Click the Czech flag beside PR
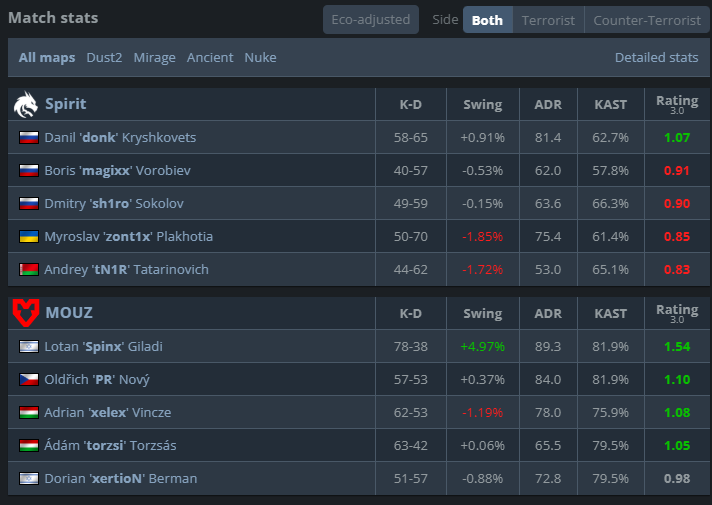The width and height of the screenshot is (712, 505). tap(29, 380)
